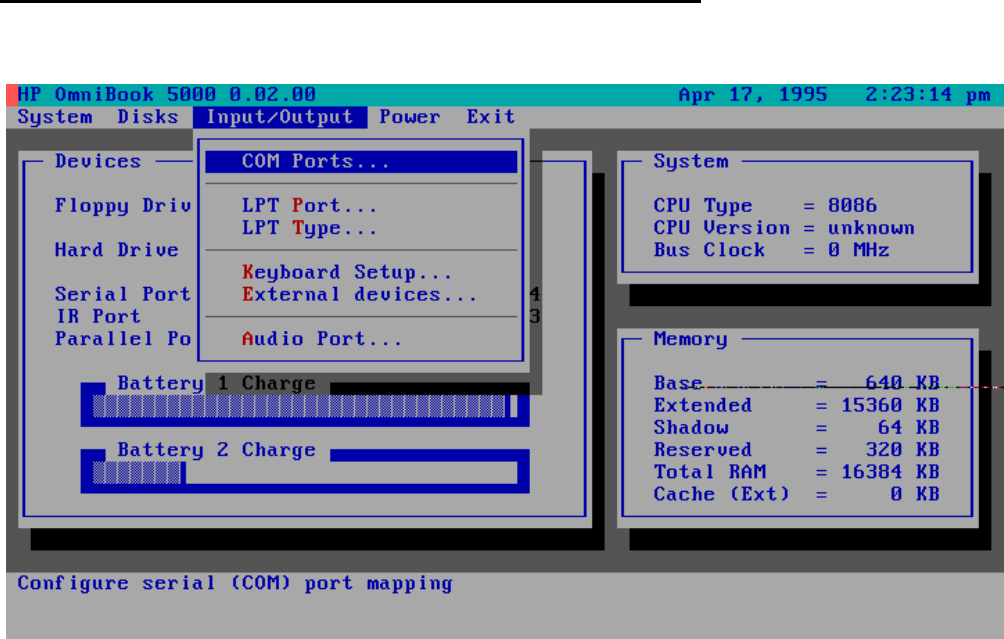Click the Bus Clock = 0 MHz line
The width and height of the screenshot is (1004, 639).
point(772,250)
